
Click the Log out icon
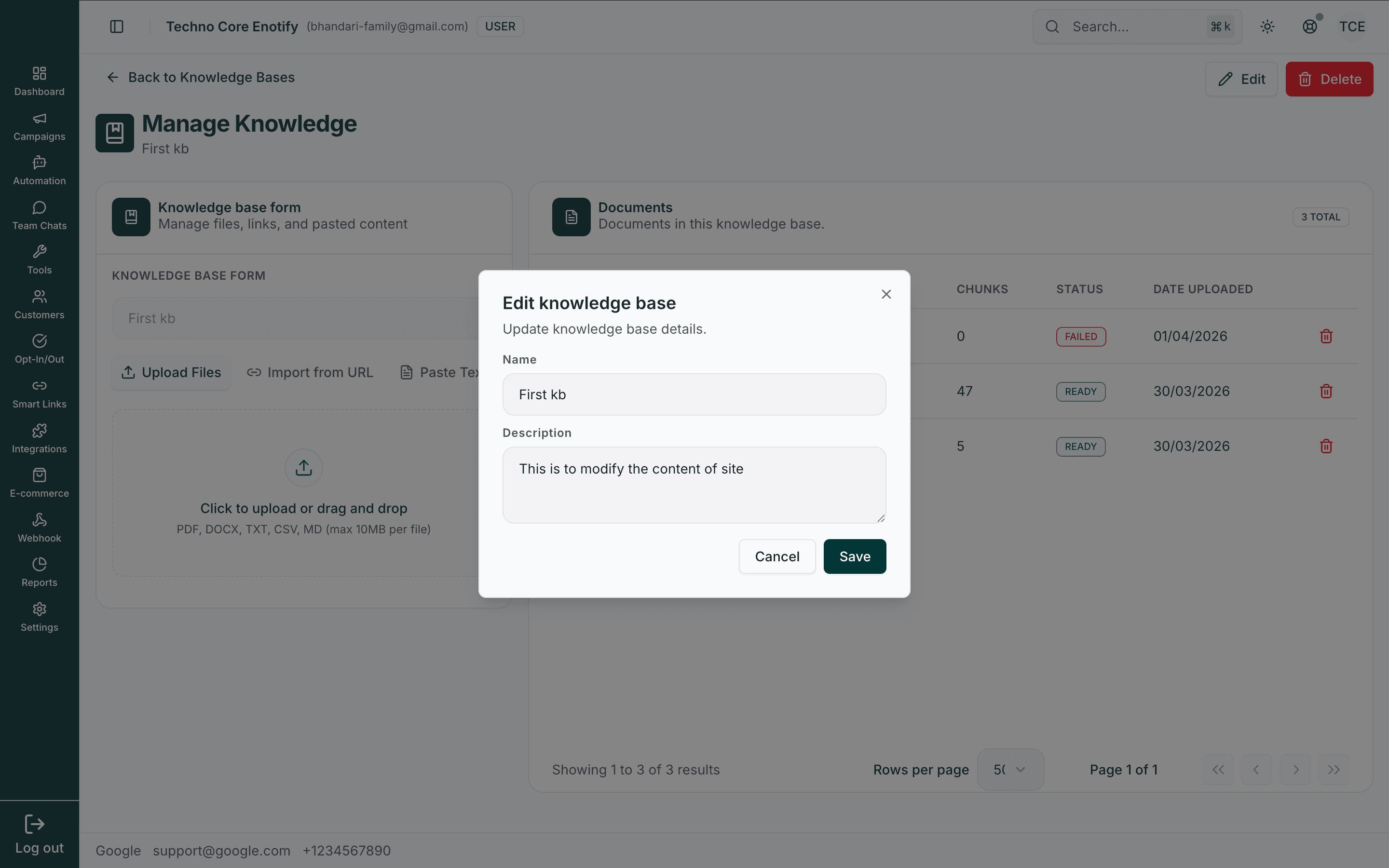pos(34,825)
